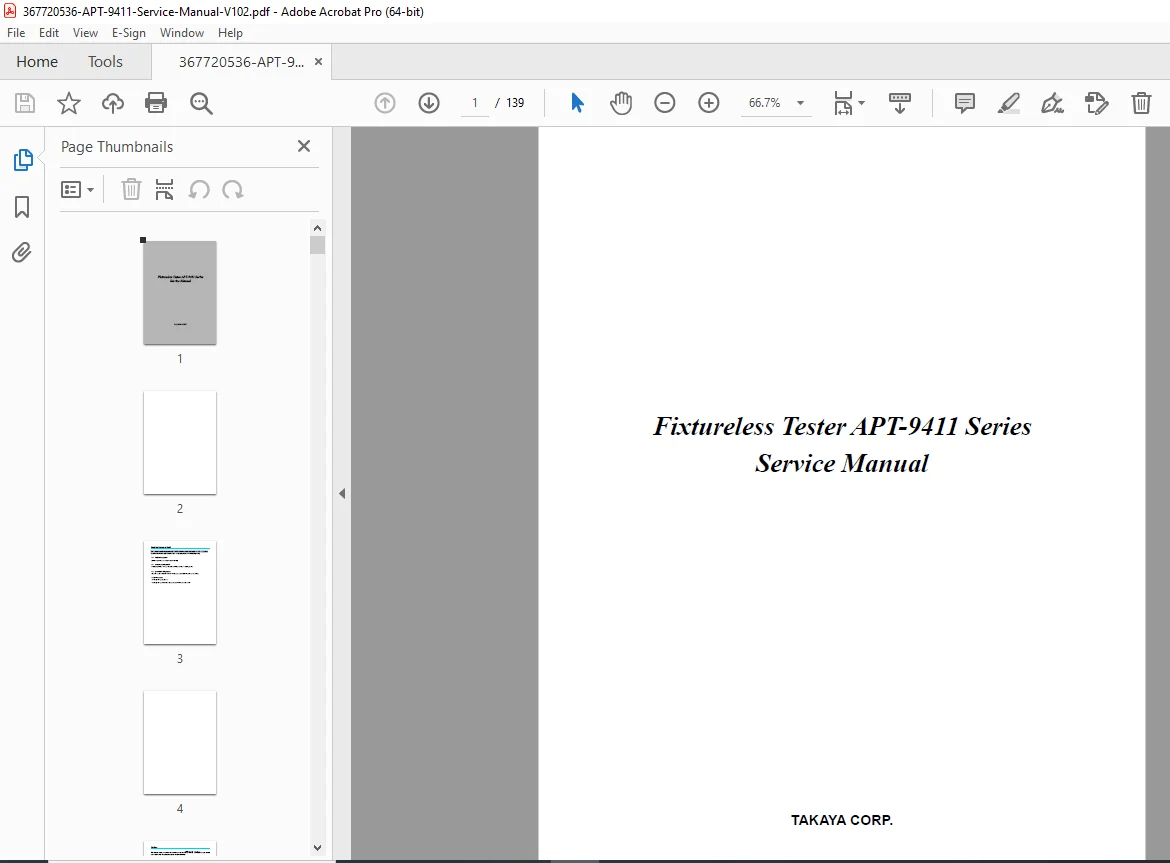Screen dimensions: 1170x863
Task: Open the Window menu
Action: [181, 33]
